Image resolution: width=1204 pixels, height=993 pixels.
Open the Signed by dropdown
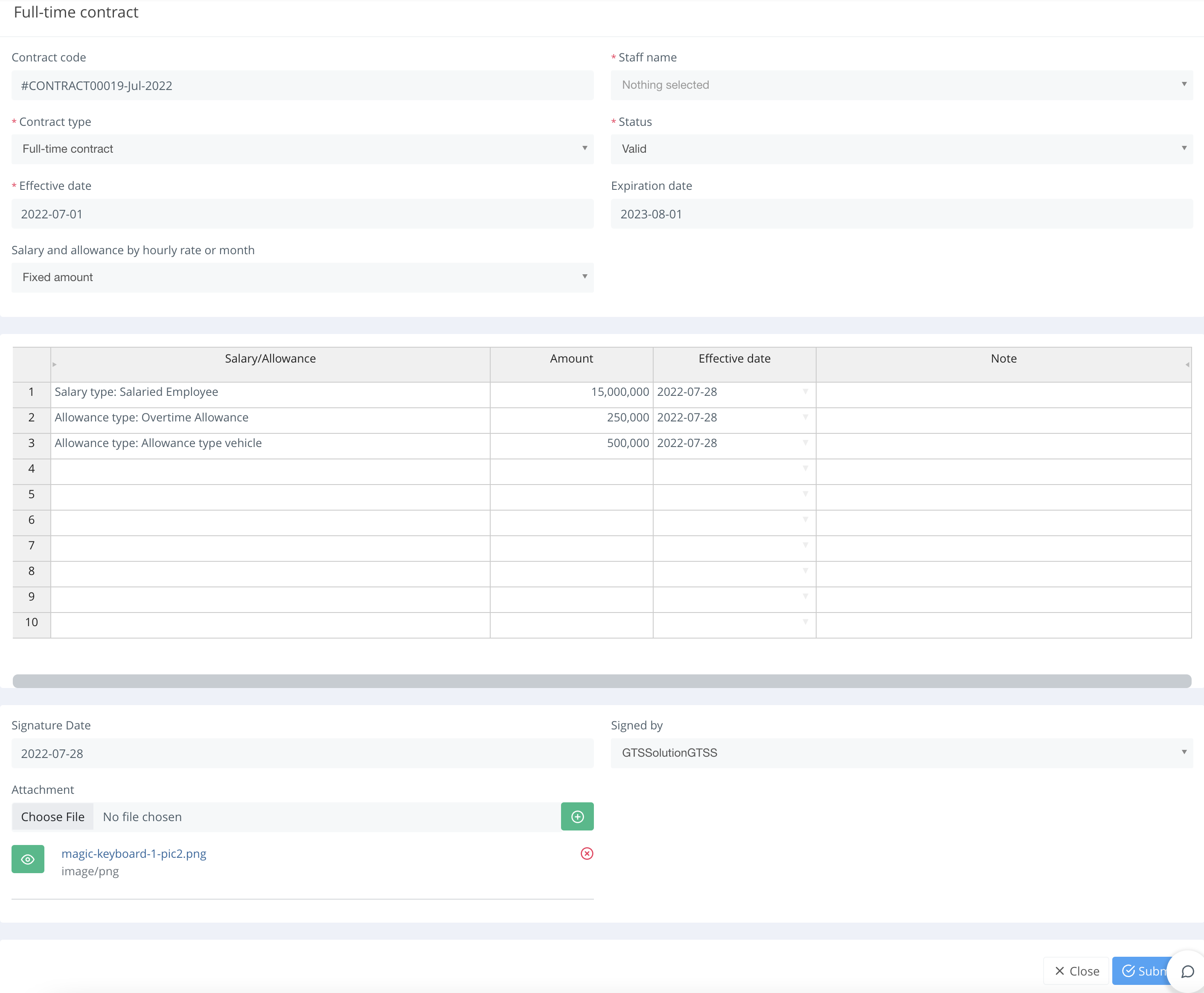901,753
